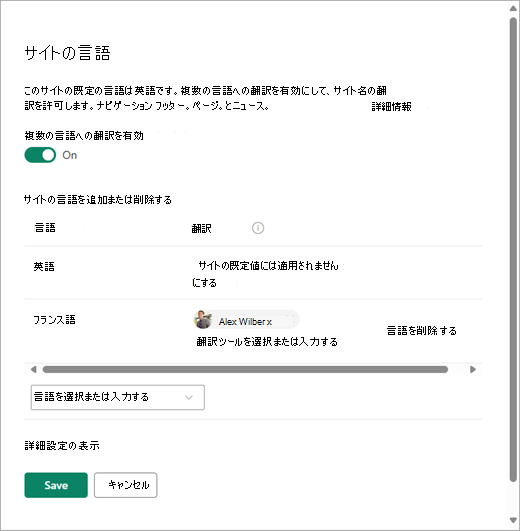The height and width of the screenshot is (531, 520).
Task: Click the 翻訳ツールを選択または入力する translator input
Action: click(x=267, y=341)
